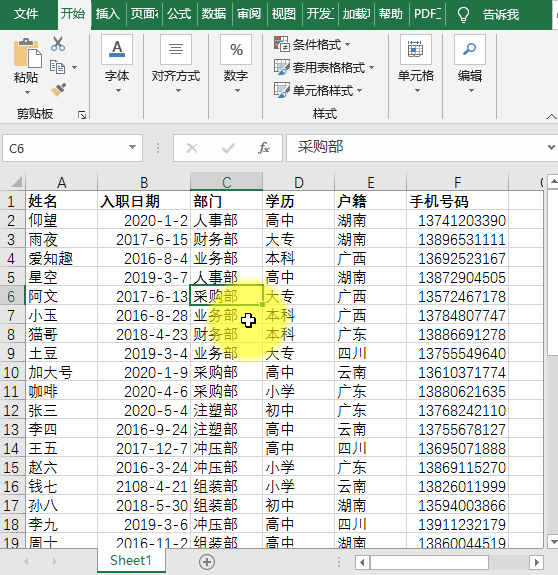Click the Editing (编辑) magnifier icon
The height and width of the screenshot is (575, 558).
tap(470, 50)
